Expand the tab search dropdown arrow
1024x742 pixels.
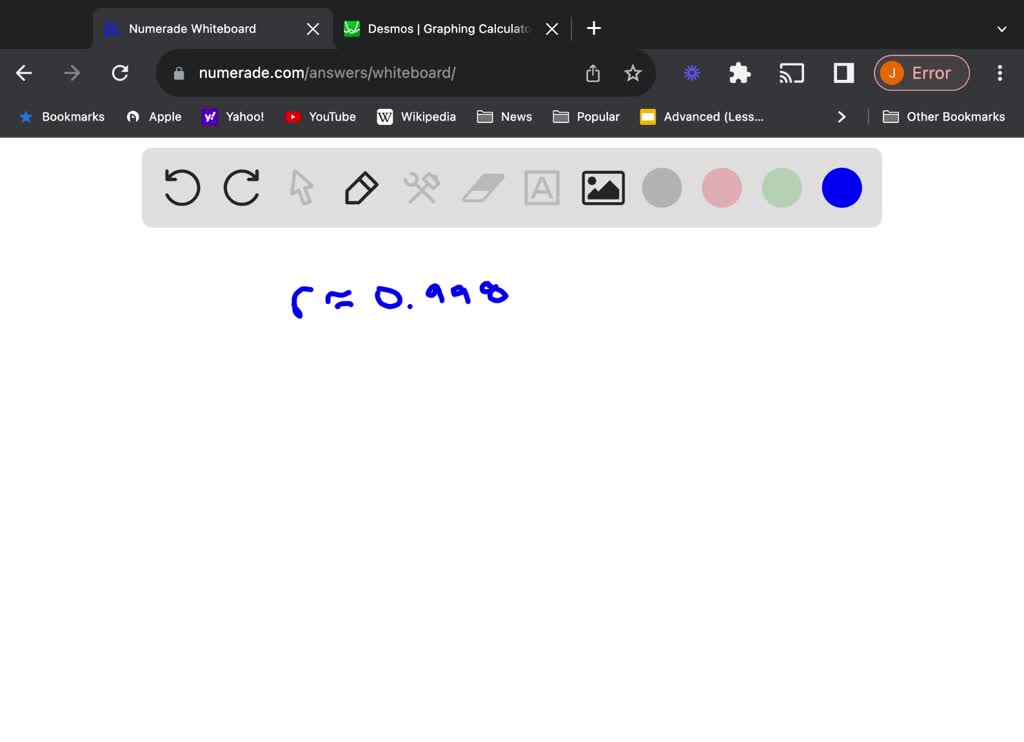click(x=1001, y=29)
